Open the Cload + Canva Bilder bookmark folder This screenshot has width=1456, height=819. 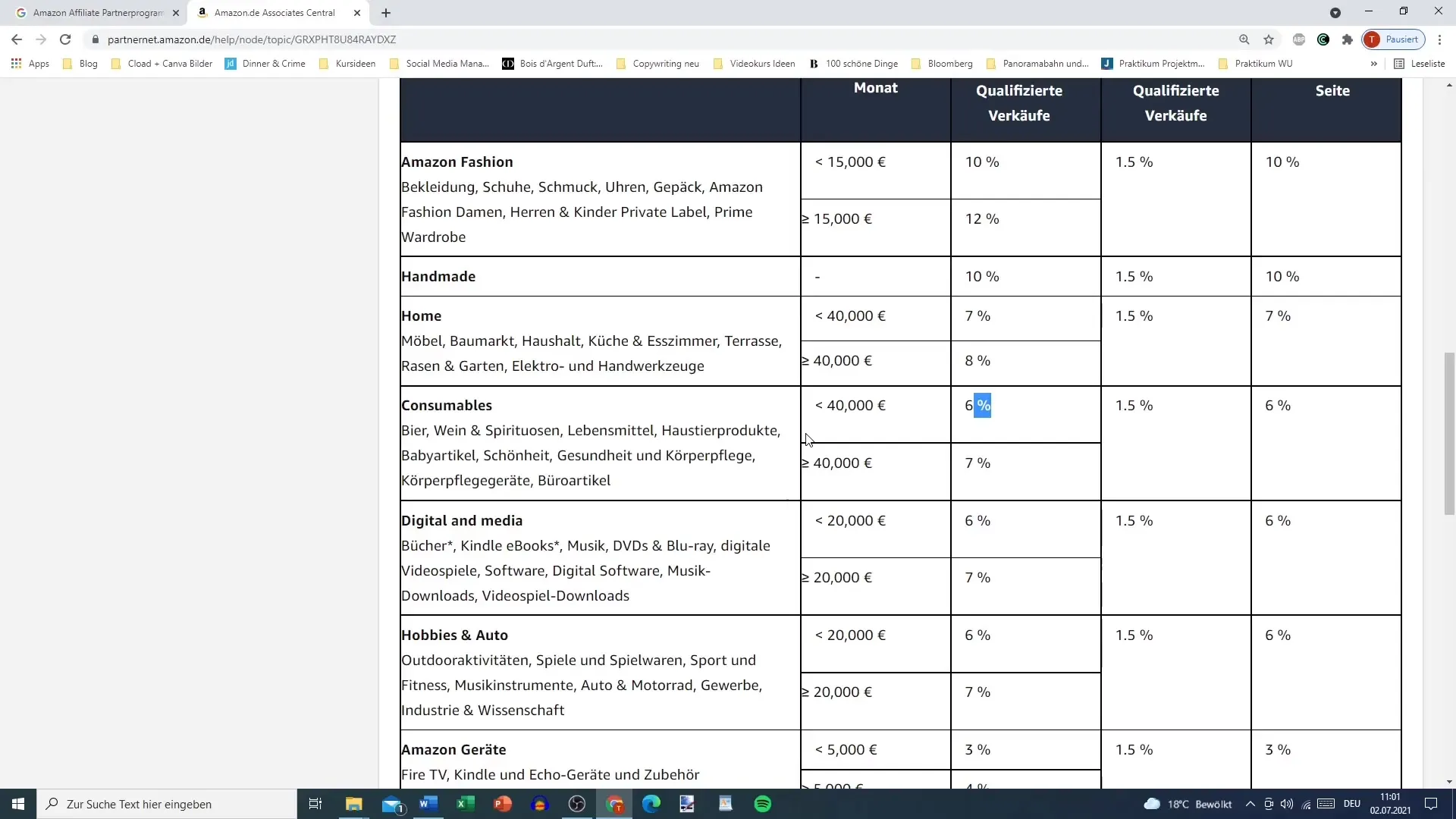(162, 64)
